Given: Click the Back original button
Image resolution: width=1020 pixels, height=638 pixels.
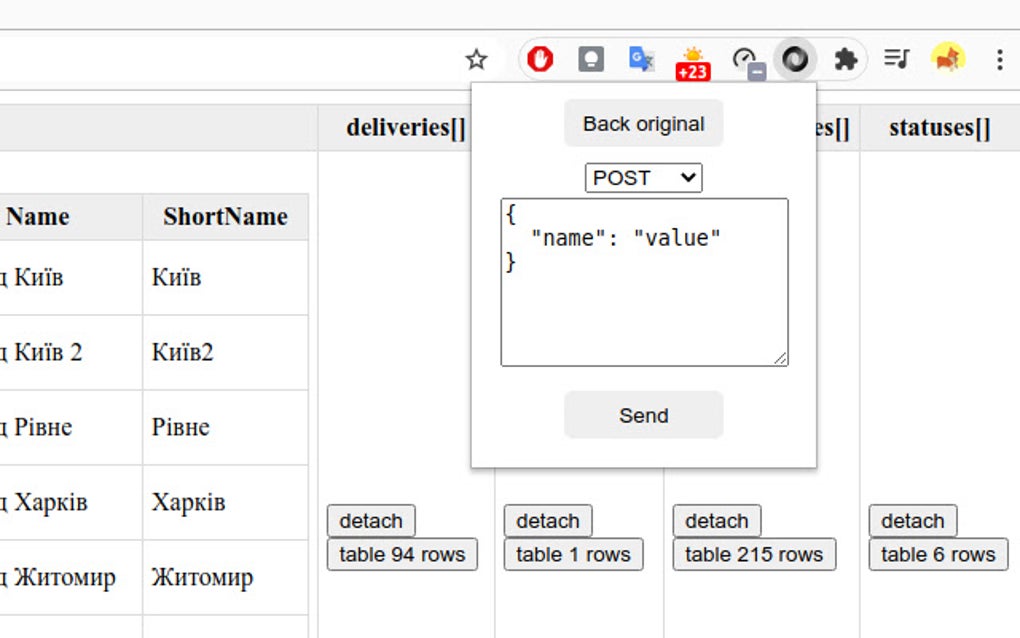Looking at the screenshot, I should click(x=643, y=124).
